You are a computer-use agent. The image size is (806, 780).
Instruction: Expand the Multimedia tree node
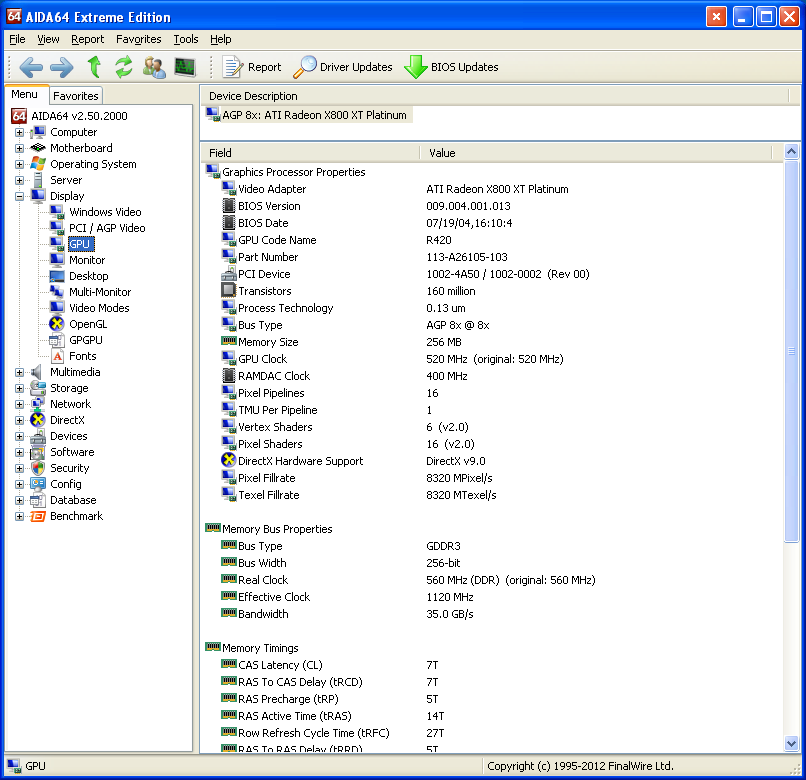pyautogui.click(x=19, y=373)
